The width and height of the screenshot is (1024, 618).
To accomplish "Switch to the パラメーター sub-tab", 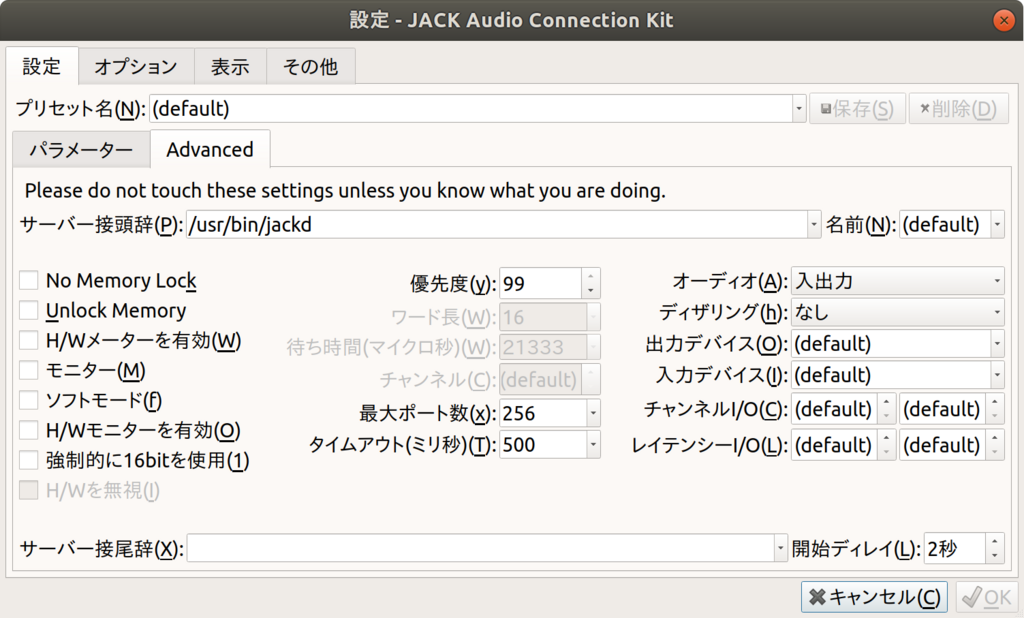I will point(81,150).
